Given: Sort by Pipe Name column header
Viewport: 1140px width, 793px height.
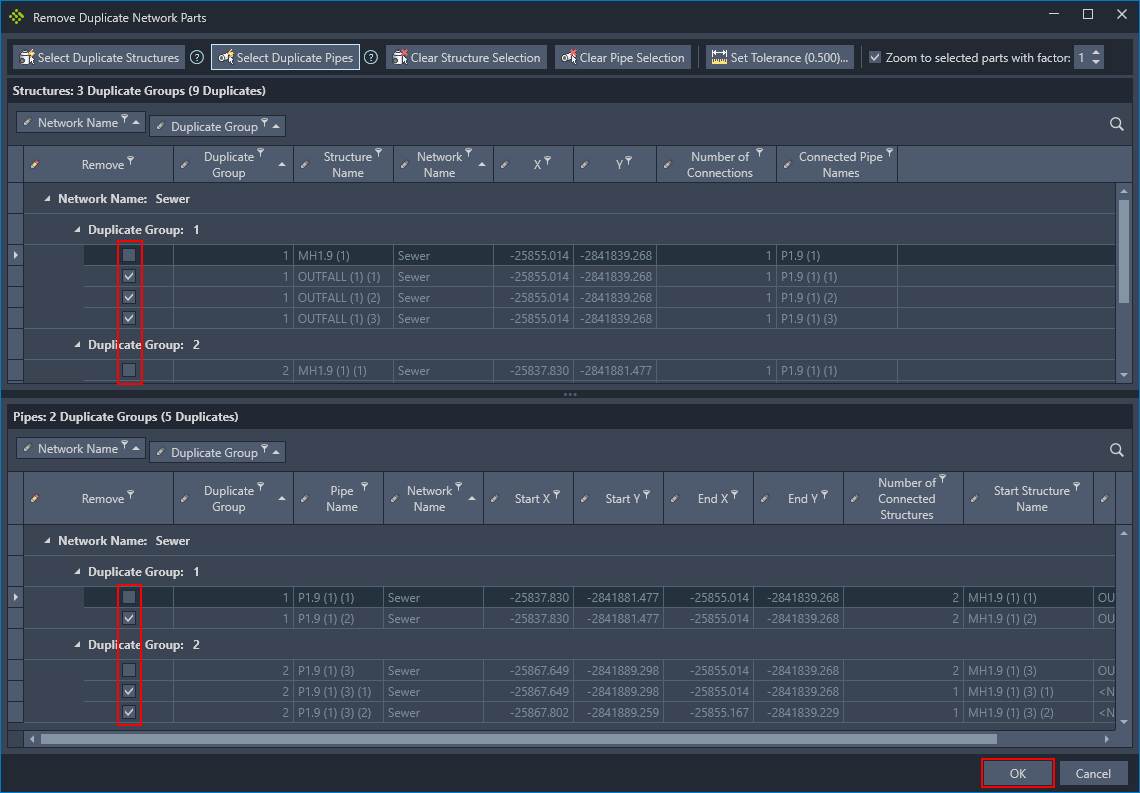Looking at the screenshot, I should pyautogui.click(x=339, y=499).
